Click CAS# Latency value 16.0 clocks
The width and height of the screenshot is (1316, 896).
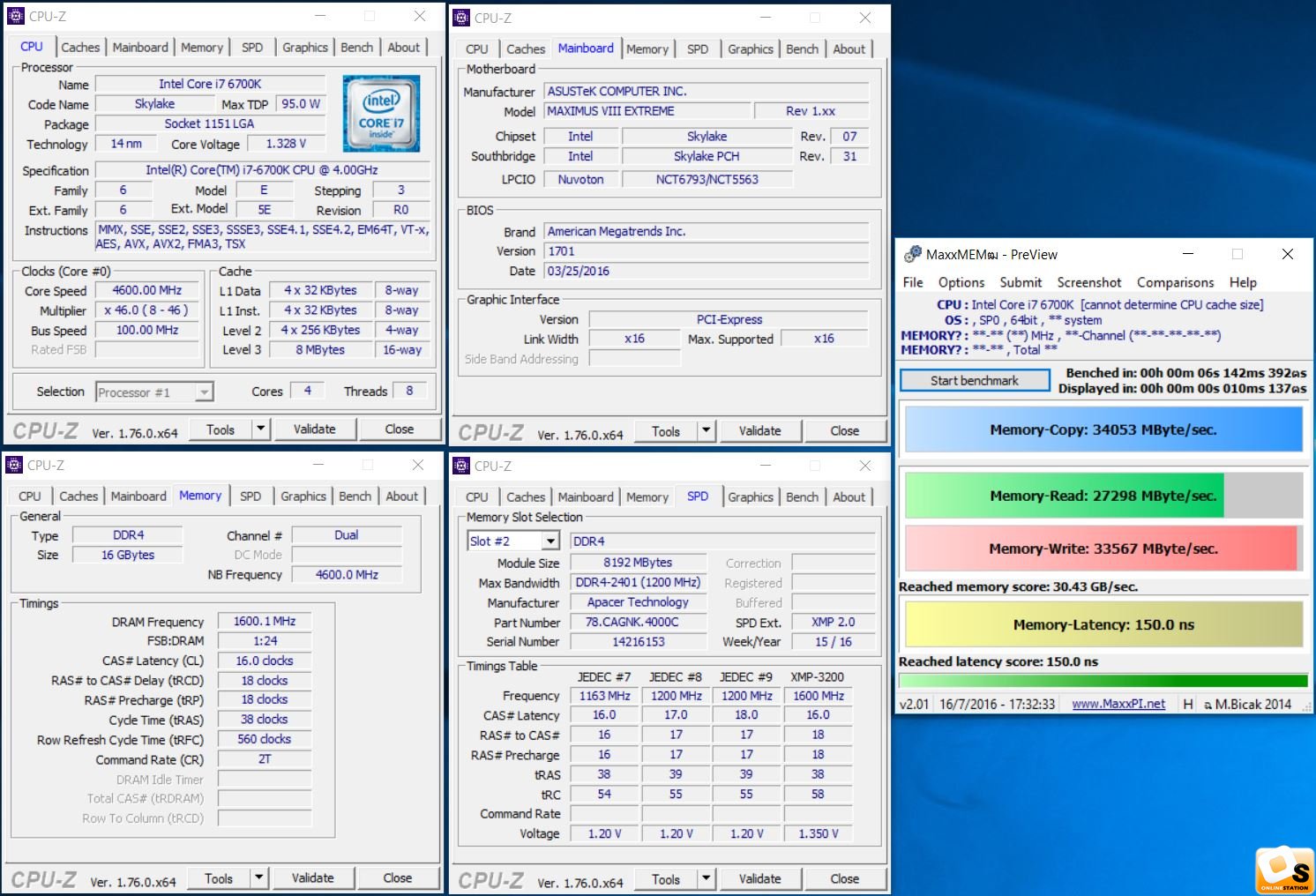pyautogui.click(x=265, y=661)
